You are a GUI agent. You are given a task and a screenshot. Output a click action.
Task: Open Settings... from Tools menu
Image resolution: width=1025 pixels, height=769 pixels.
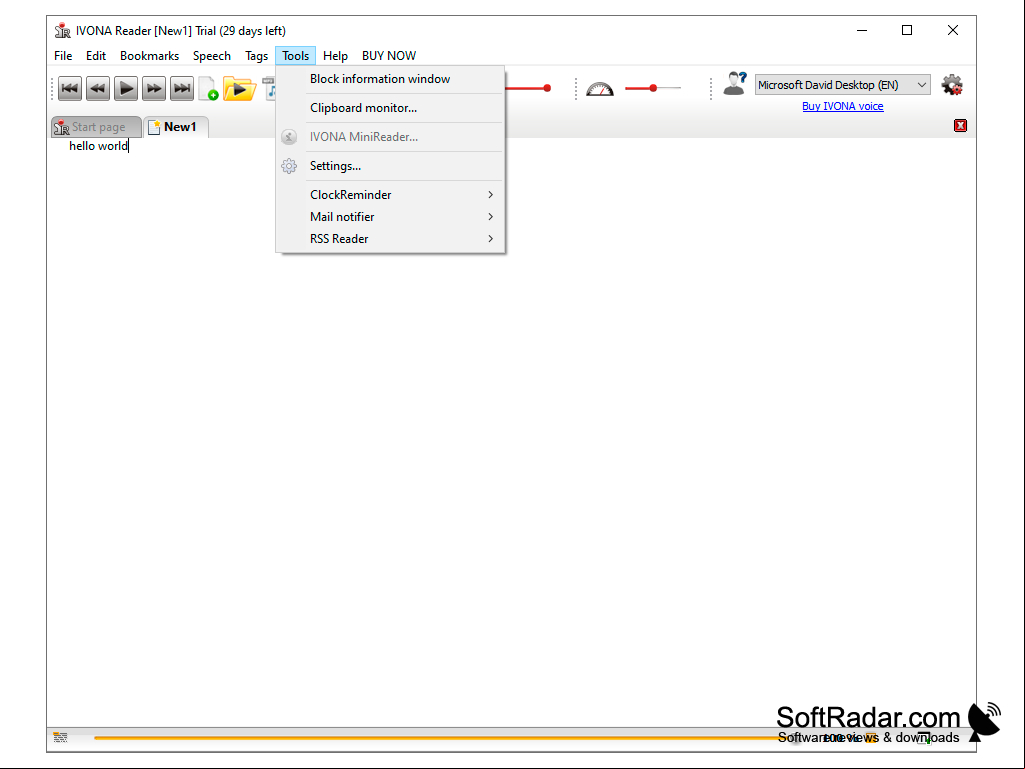390,165
